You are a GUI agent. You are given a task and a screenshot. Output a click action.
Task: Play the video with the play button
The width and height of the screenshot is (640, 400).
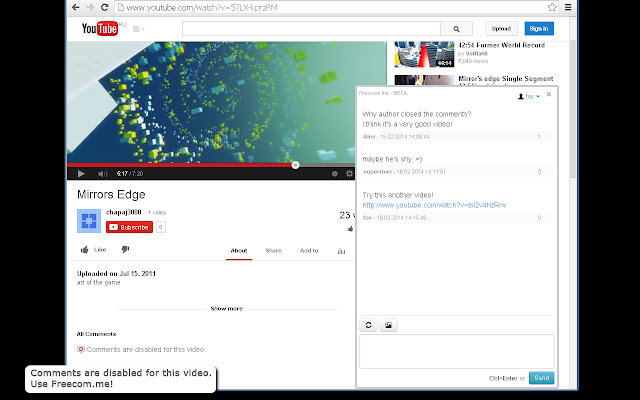(81, 174)
